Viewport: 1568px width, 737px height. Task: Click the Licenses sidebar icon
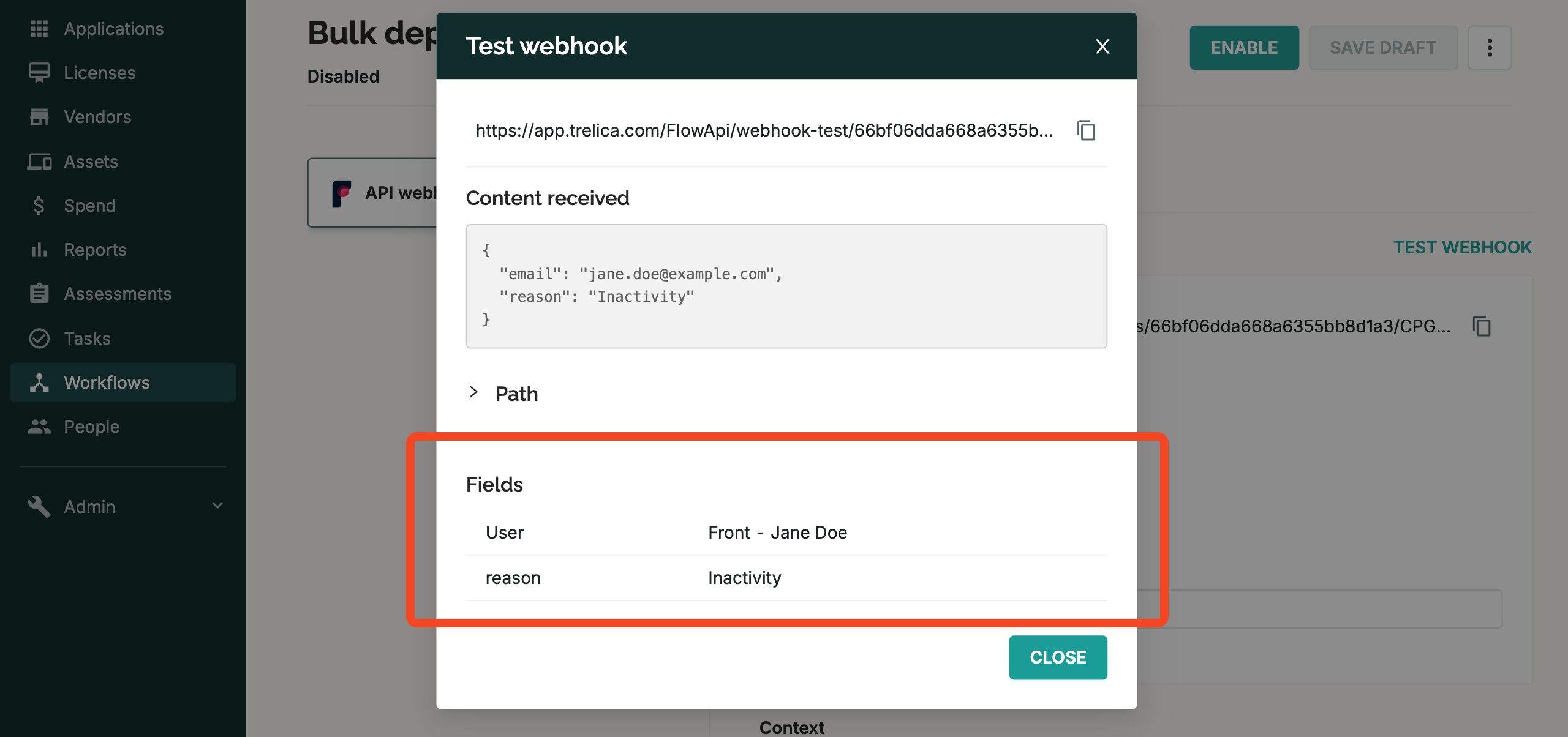click(39, 73)
